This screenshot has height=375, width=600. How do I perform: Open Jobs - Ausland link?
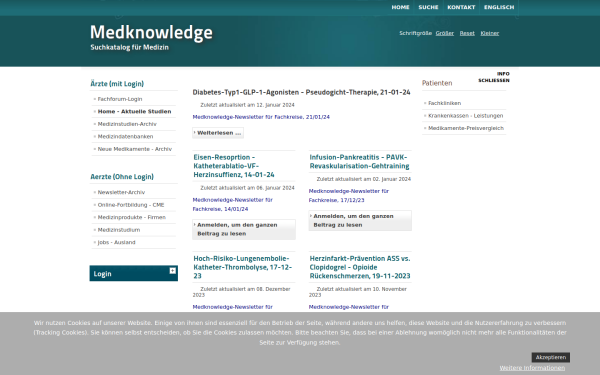pyautogui.click(x=116, y=243)
